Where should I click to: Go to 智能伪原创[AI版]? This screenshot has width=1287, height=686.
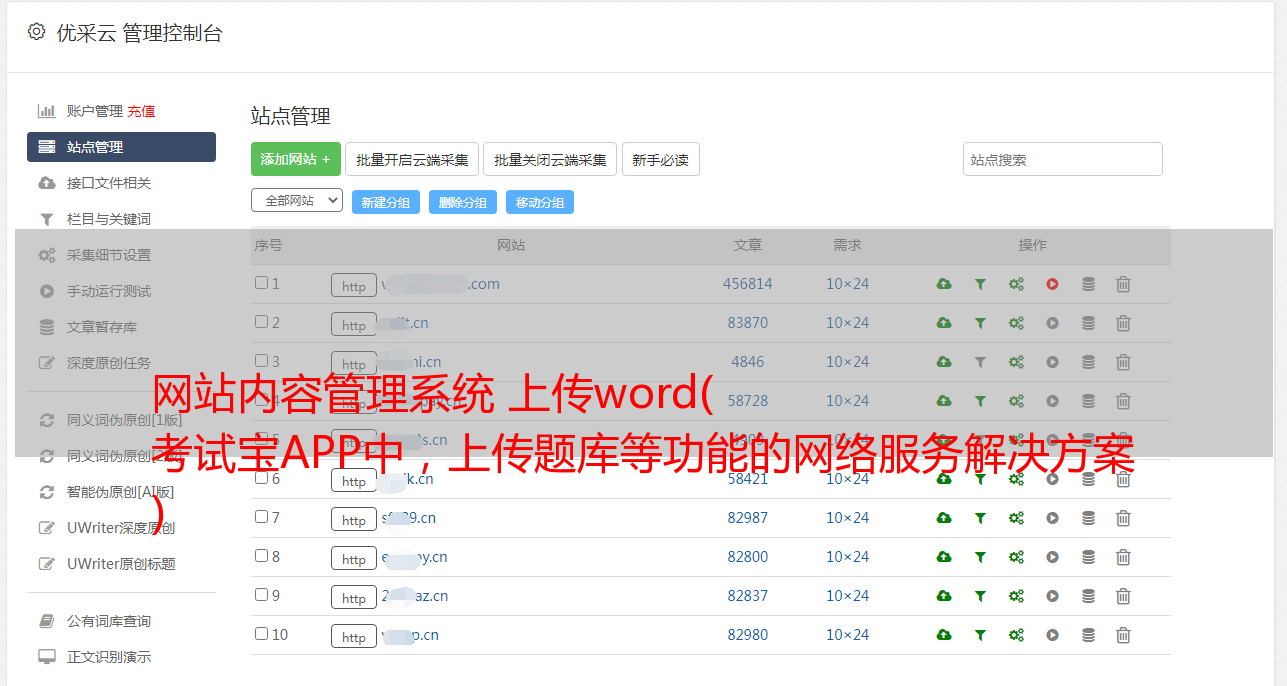(x=121, y=492)
